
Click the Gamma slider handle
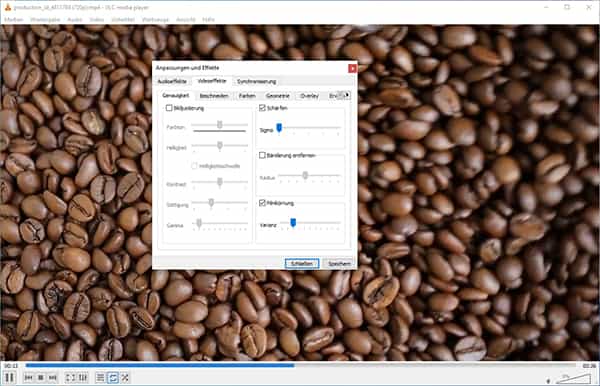click(199, 223)
